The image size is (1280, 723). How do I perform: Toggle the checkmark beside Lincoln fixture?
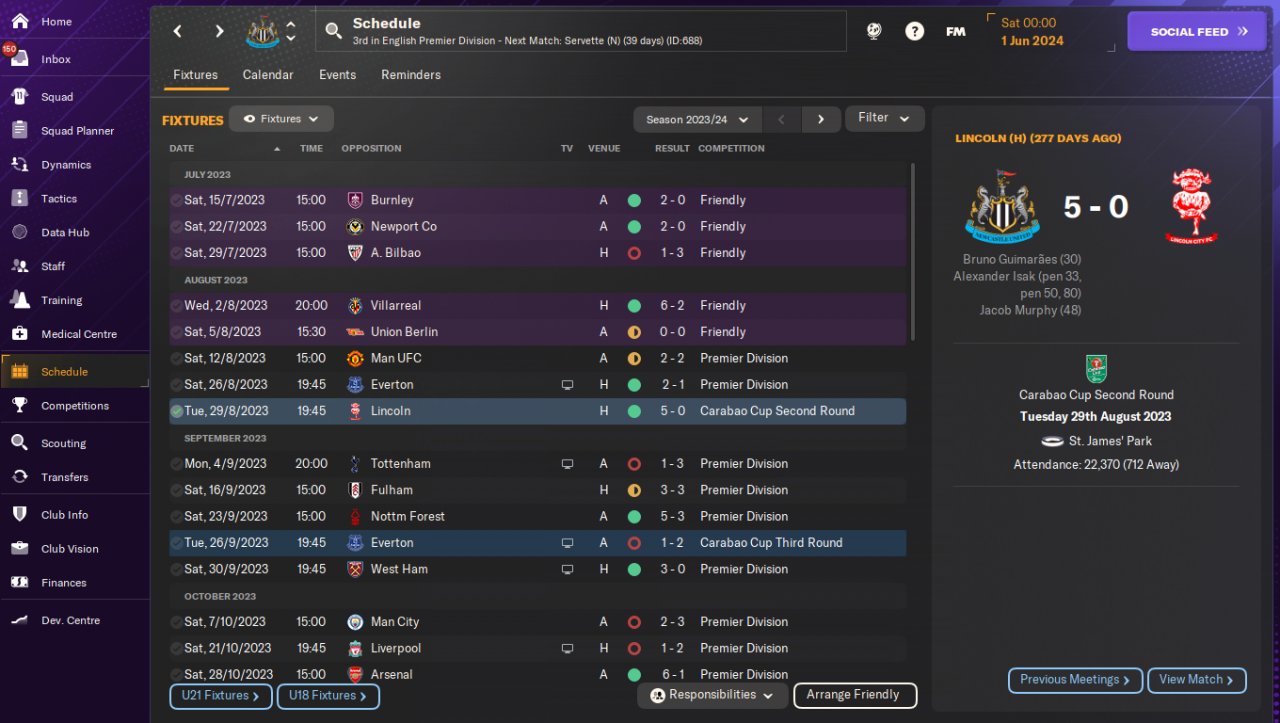point(177,411)
